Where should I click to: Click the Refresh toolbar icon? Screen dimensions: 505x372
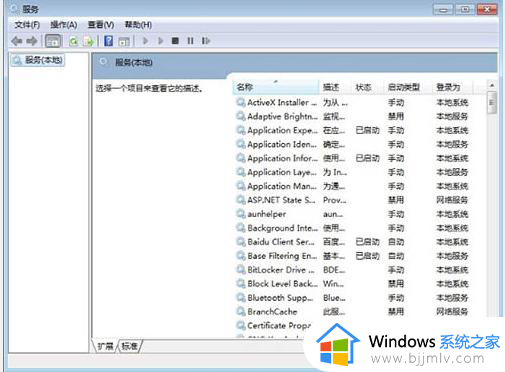(73, 41)
